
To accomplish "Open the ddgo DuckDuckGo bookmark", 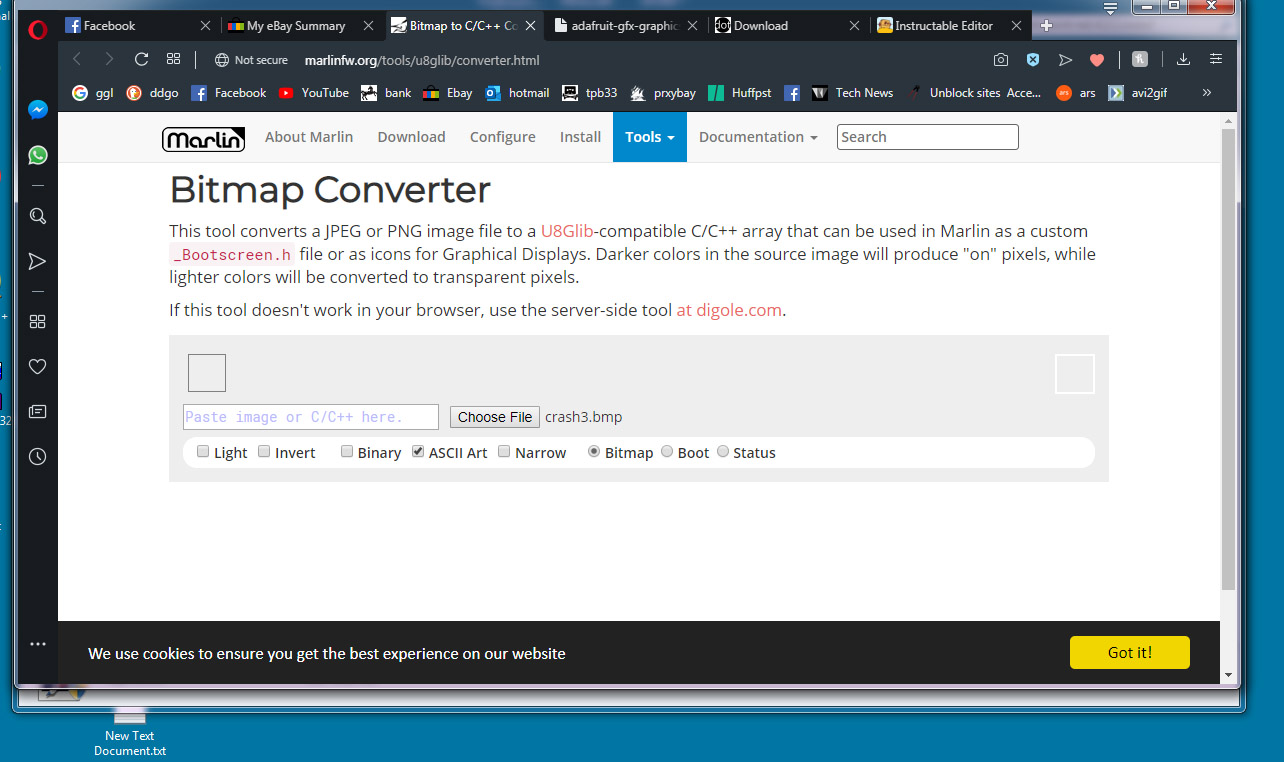I will 152,93.
